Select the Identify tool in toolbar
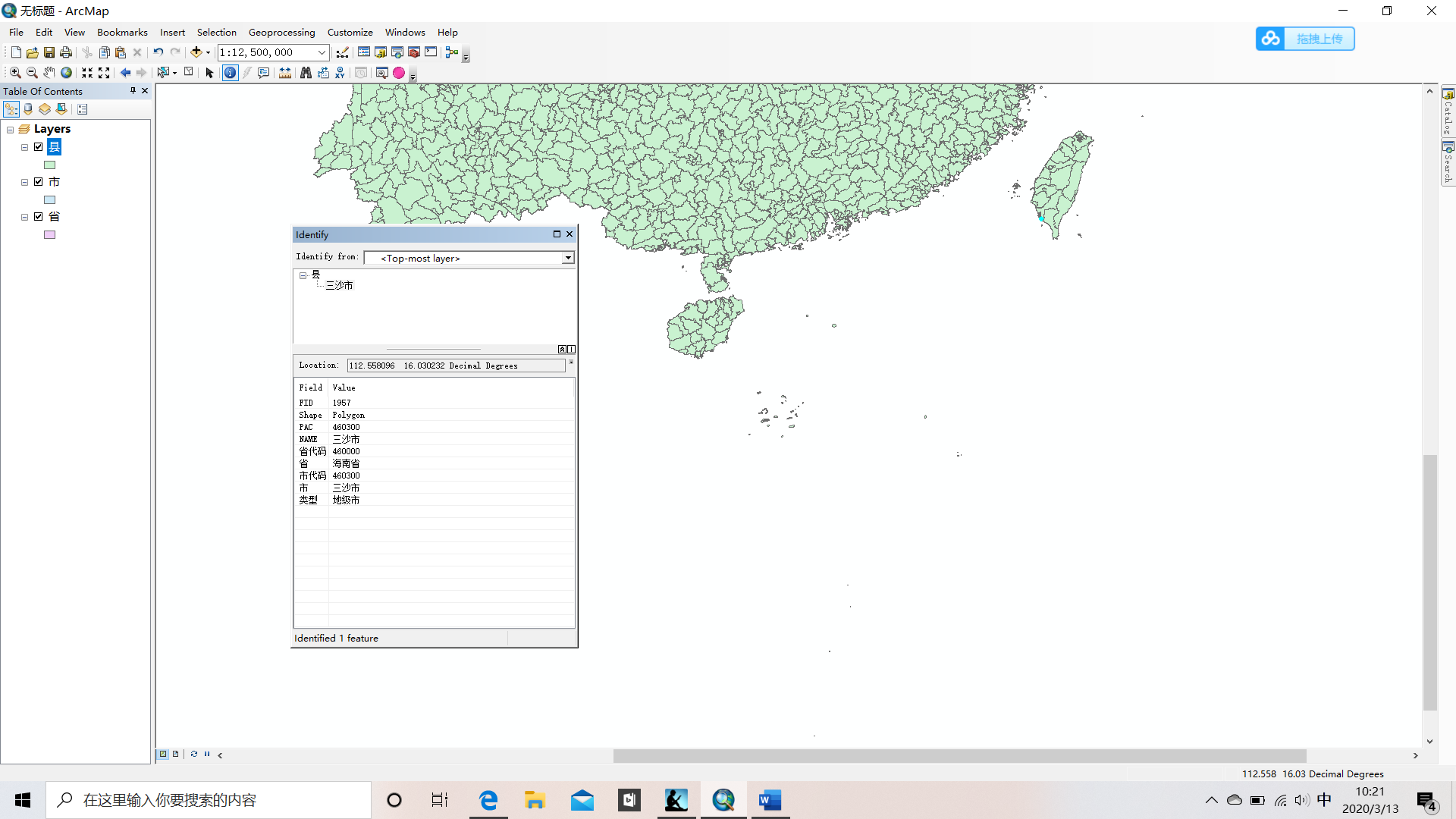This screenshot has height=819, width=1456. [x=230, y=73]
